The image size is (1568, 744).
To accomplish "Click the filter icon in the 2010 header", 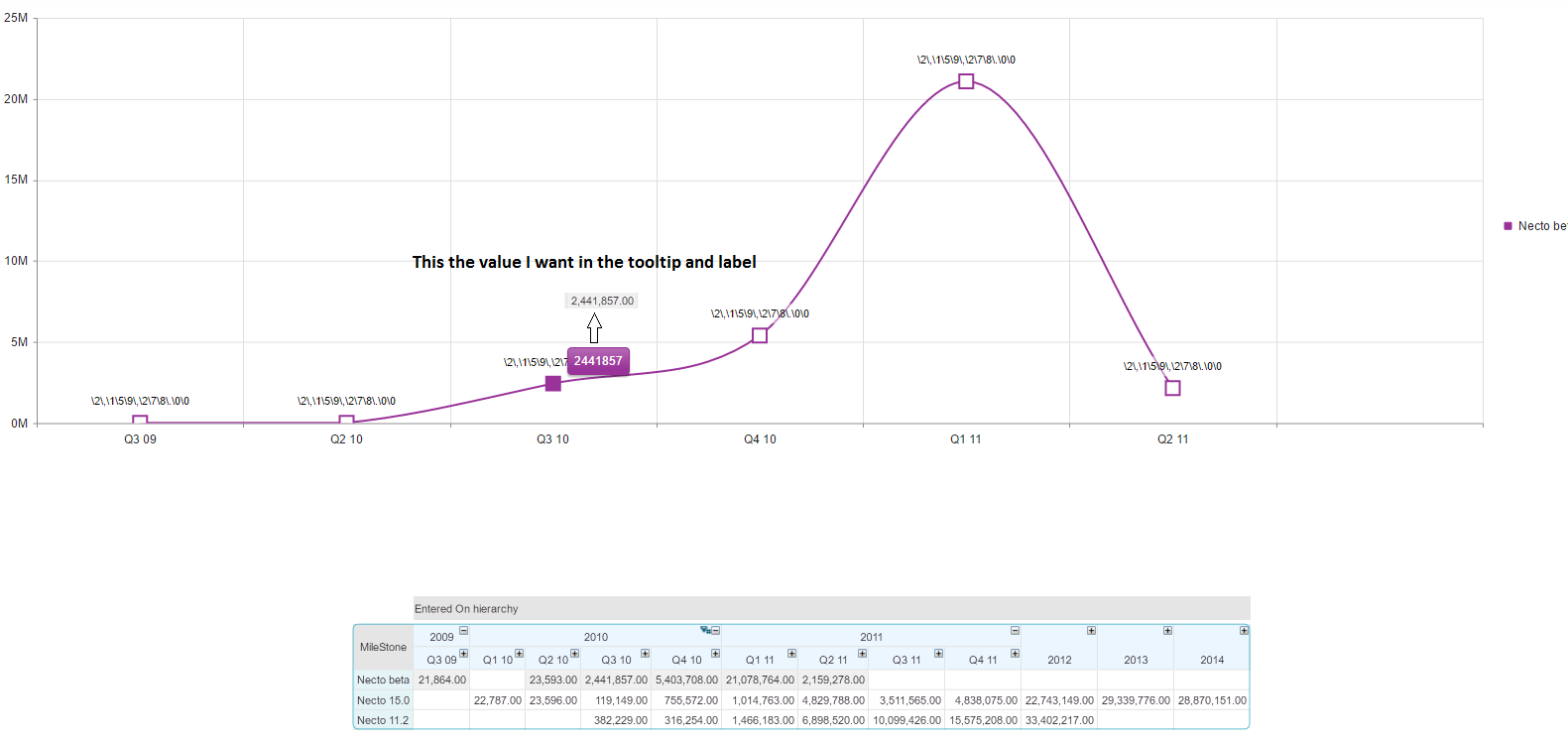I will point(704,630).
